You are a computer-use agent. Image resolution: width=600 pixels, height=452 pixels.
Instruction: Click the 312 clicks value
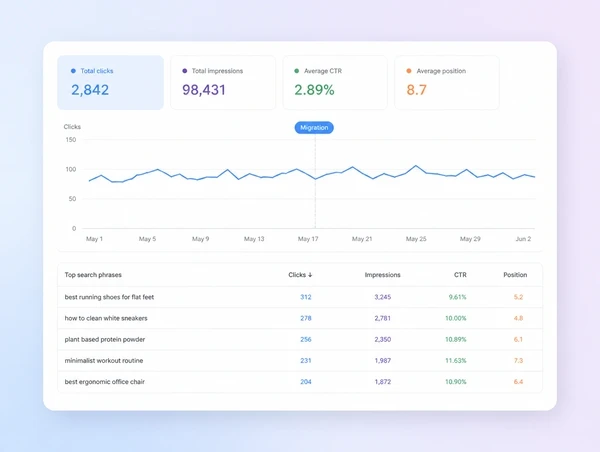306,297
